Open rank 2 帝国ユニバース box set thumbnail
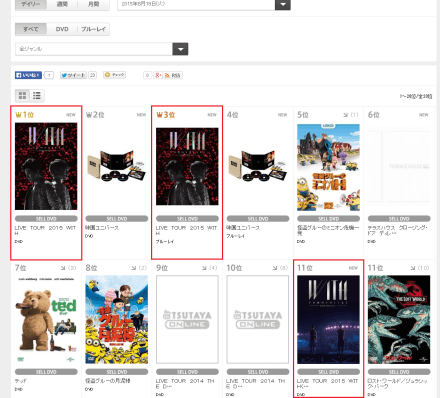The image size is (440, 398). pos(117,166)
